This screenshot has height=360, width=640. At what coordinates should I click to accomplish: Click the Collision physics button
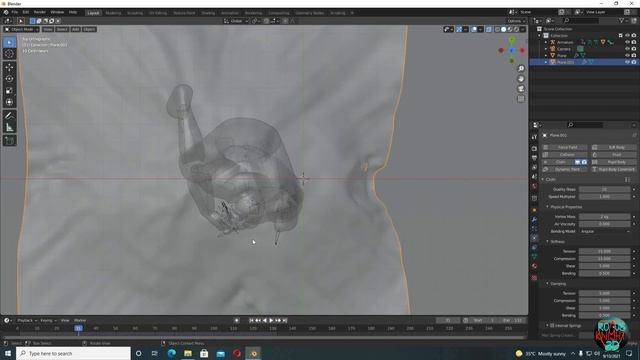pyautogui.click(x=564, y=155)
